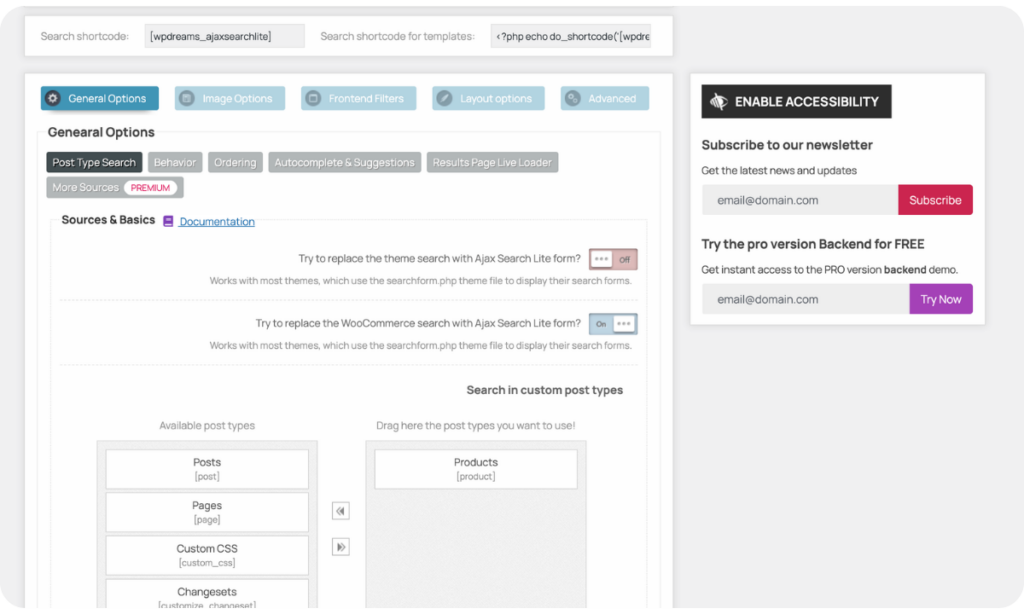
Task: Click the PREMIUM badge
Action: click(150, 187)
